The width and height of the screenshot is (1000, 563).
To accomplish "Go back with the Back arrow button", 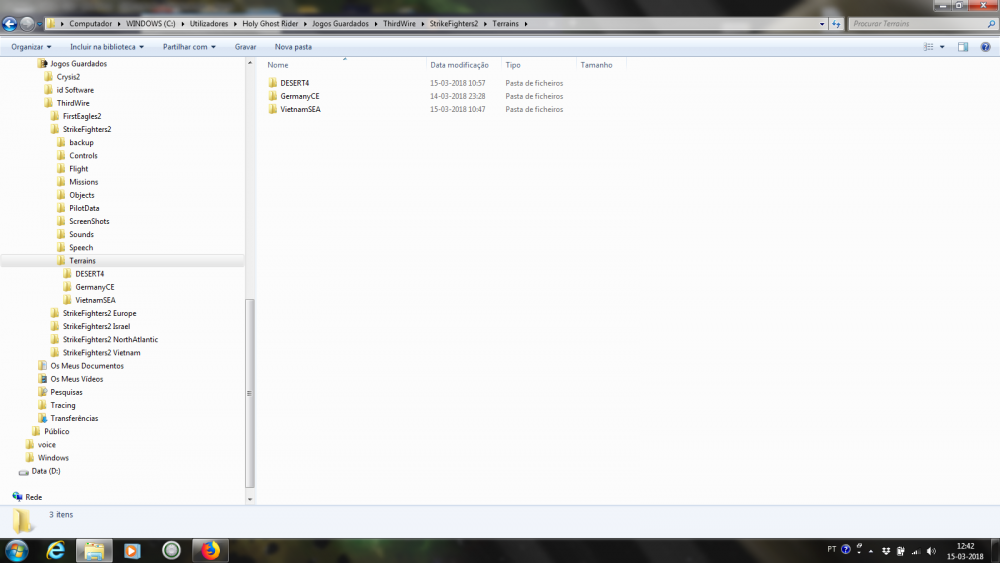I will point(10,24).
